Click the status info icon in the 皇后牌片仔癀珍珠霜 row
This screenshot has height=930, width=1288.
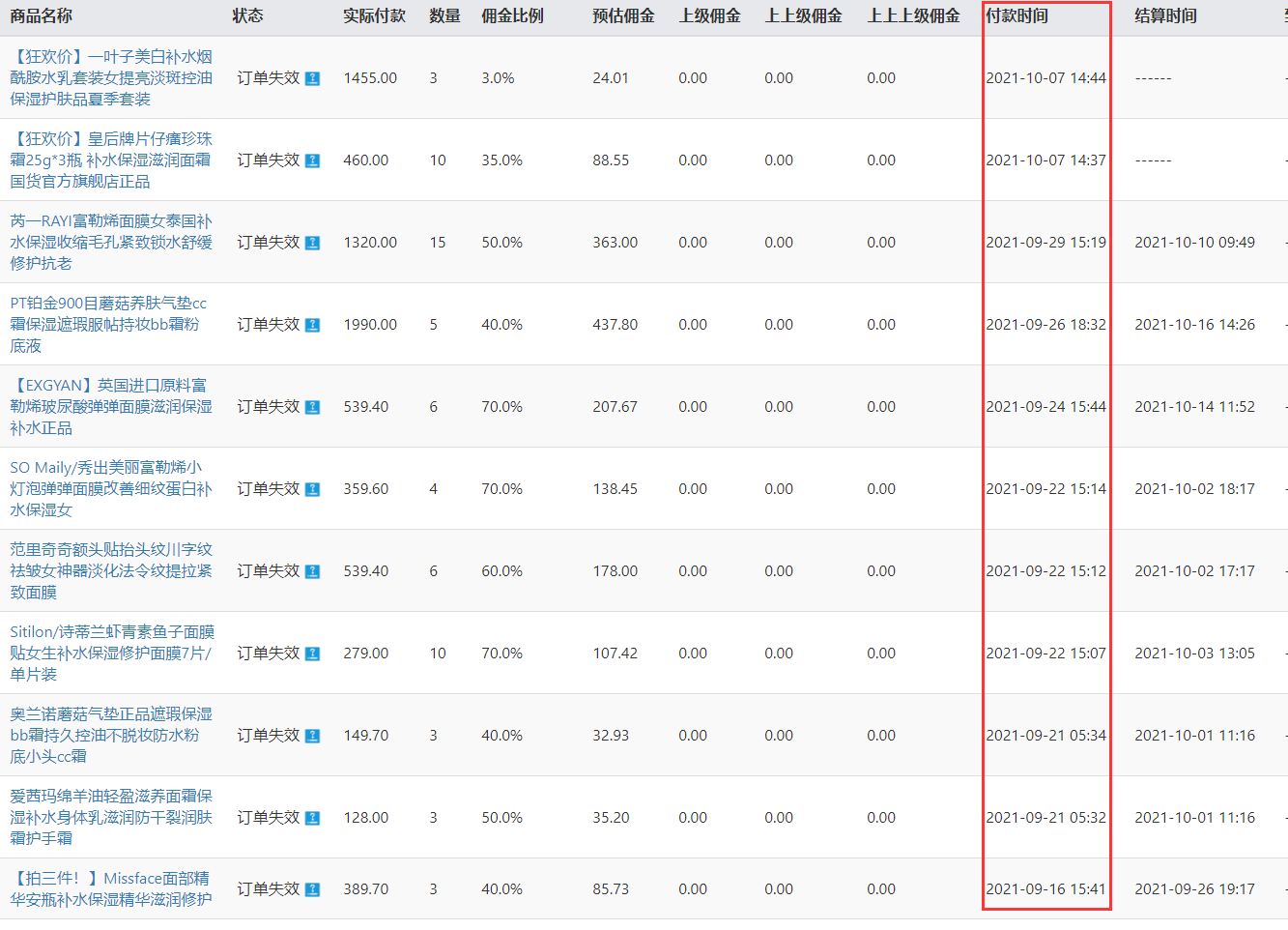pyautogui.click(x=312, y=160)
